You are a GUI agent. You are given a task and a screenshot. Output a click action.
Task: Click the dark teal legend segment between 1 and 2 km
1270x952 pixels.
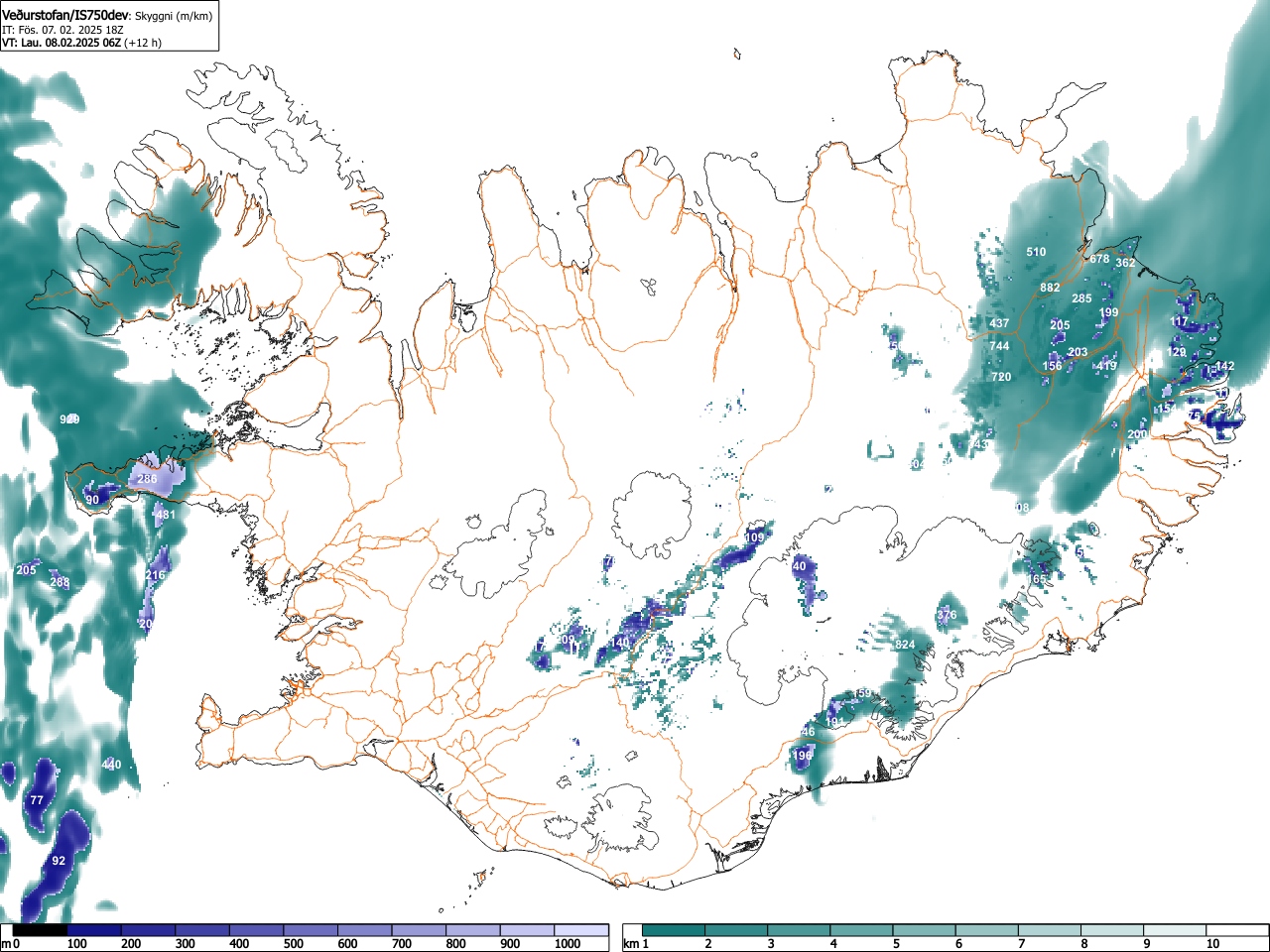tap(674, 930)
